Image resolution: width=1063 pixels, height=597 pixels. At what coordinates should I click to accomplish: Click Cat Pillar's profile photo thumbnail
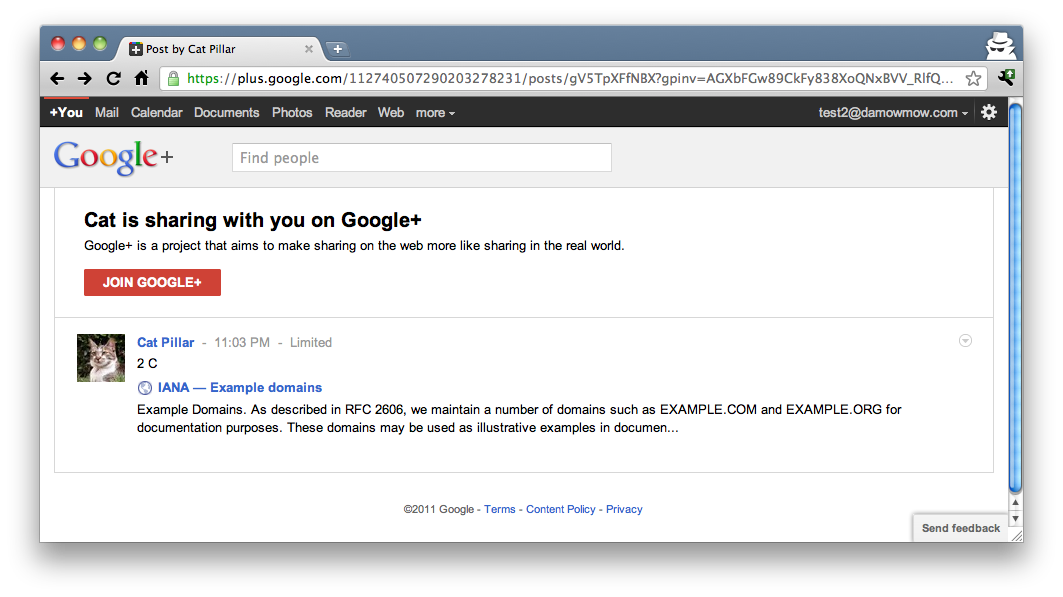pos(101,358)
